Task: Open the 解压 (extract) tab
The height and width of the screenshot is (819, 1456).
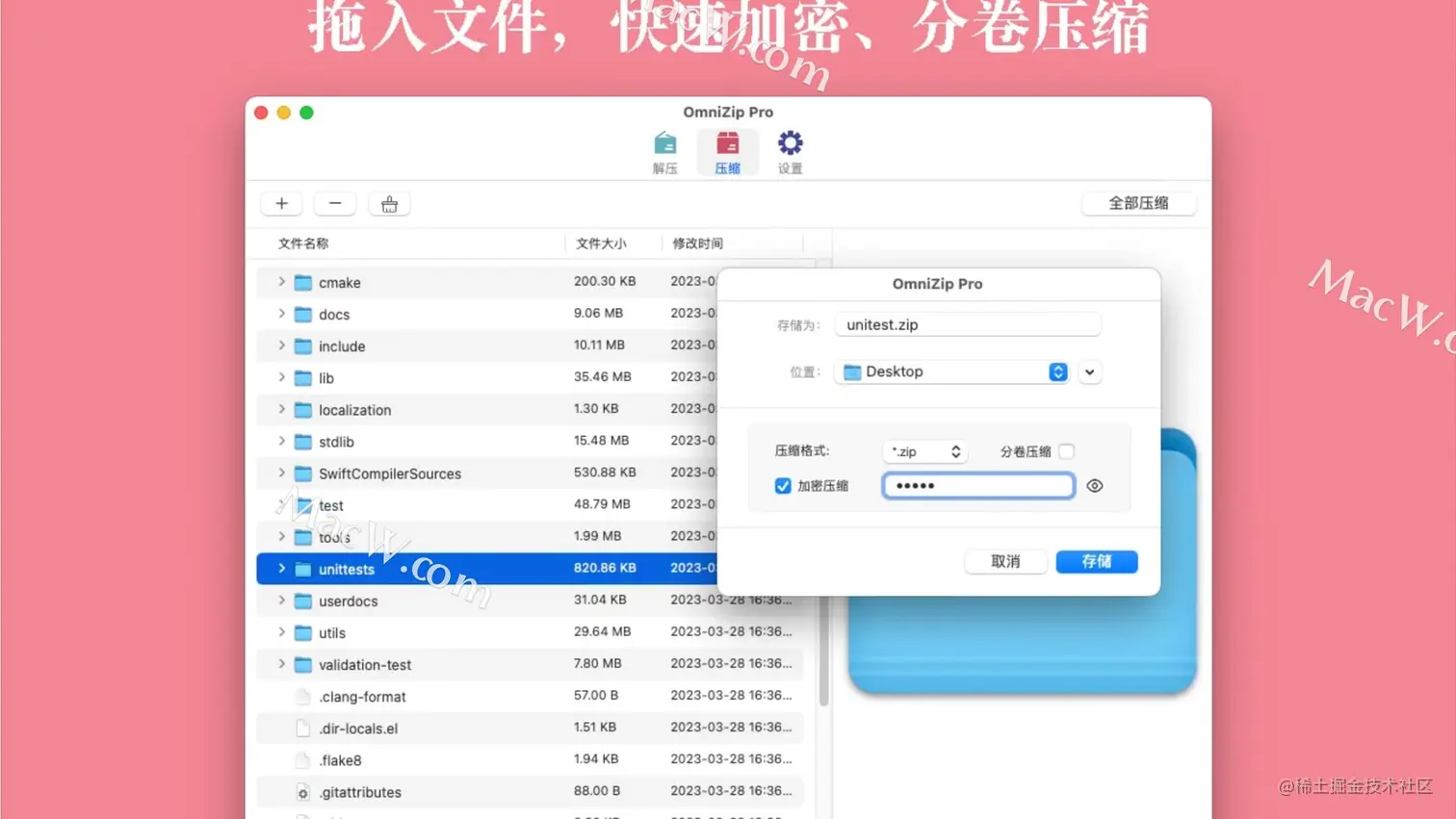Action: point(664,153)
